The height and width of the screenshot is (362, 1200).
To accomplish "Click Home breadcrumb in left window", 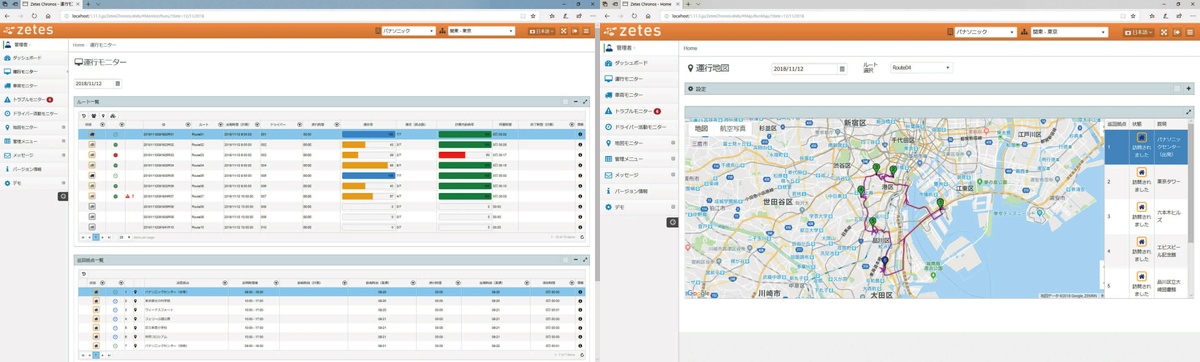I will [79, 45].
